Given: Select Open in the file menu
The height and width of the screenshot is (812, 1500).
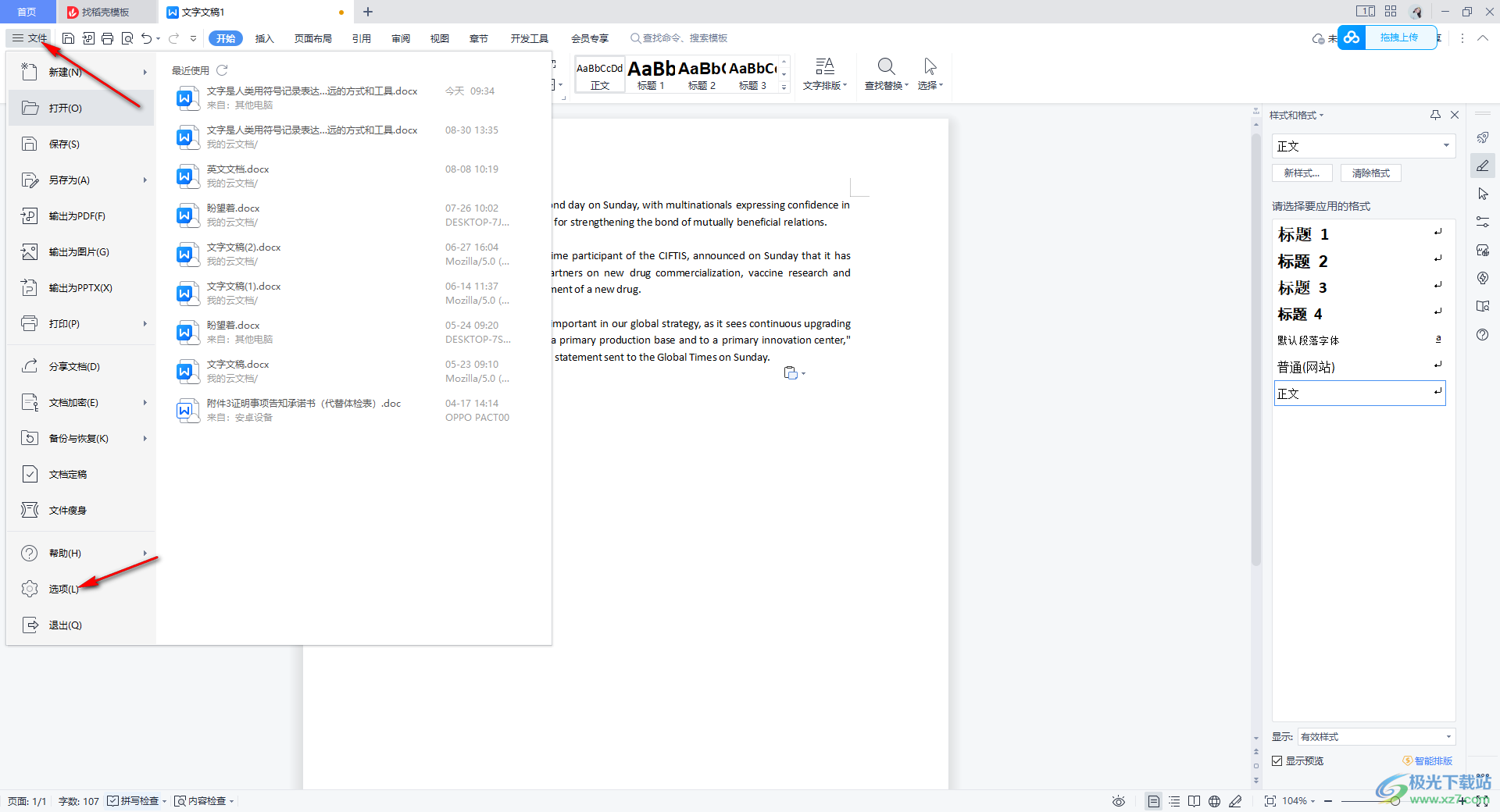Looking at the screenshot, I should point(81,108).
